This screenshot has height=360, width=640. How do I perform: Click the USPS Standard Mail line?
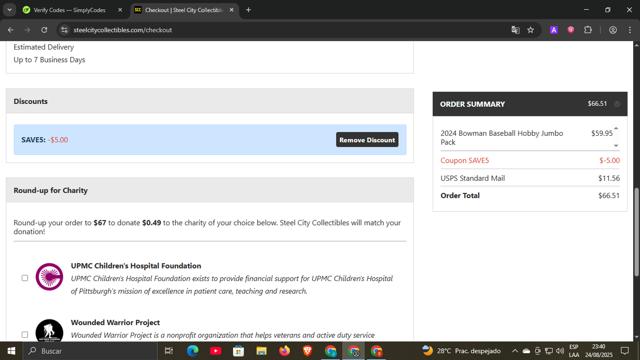point(530,178)
